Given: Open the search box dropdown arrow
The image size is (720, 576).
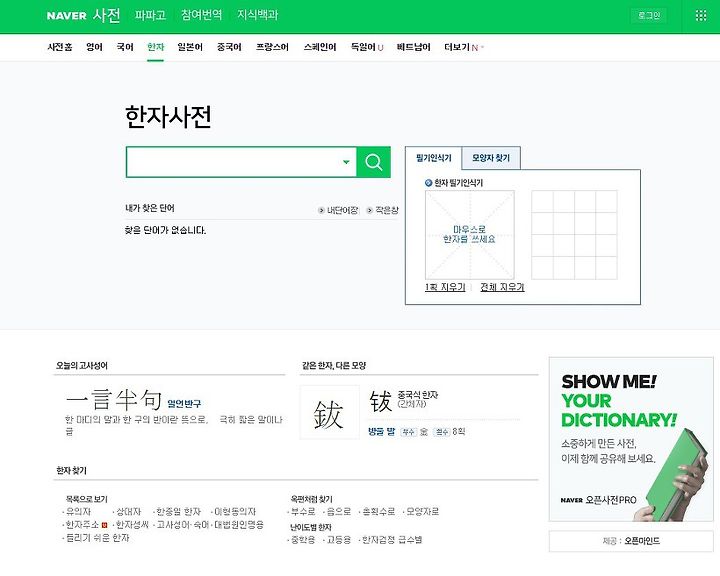Looking at the screenshot, I should [346, 162].
